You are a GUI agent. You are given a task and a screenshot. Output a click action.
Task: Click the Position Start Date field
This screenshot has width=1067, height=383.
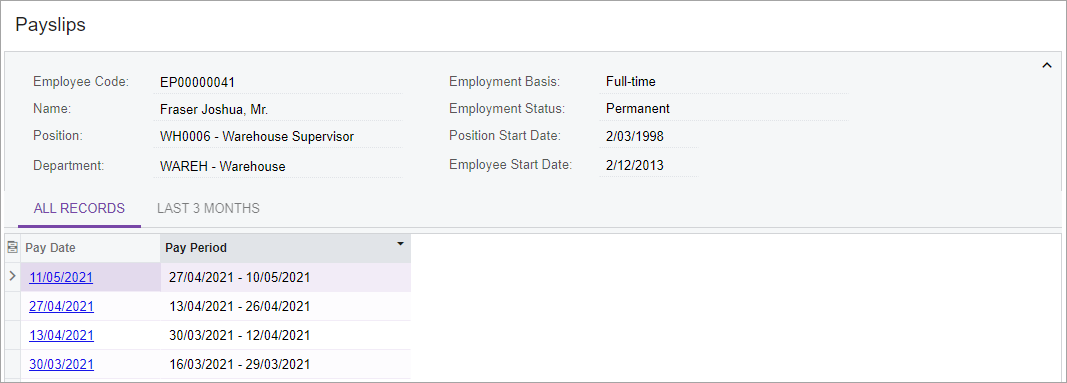649,137
